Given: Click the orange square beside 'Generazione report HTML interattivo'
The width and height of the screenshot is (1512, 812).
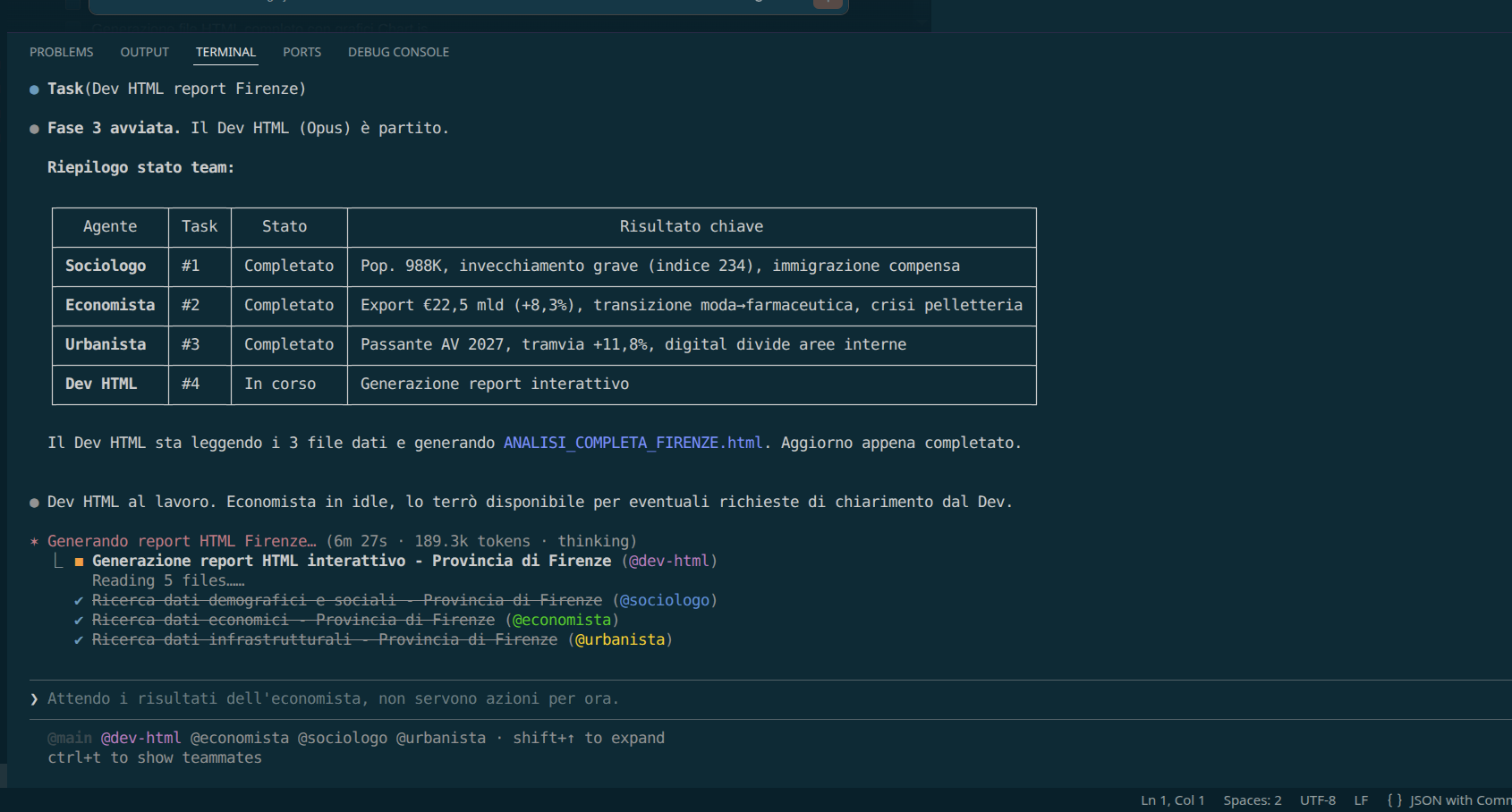Looking at the screenshot, I should coord(79,561).
